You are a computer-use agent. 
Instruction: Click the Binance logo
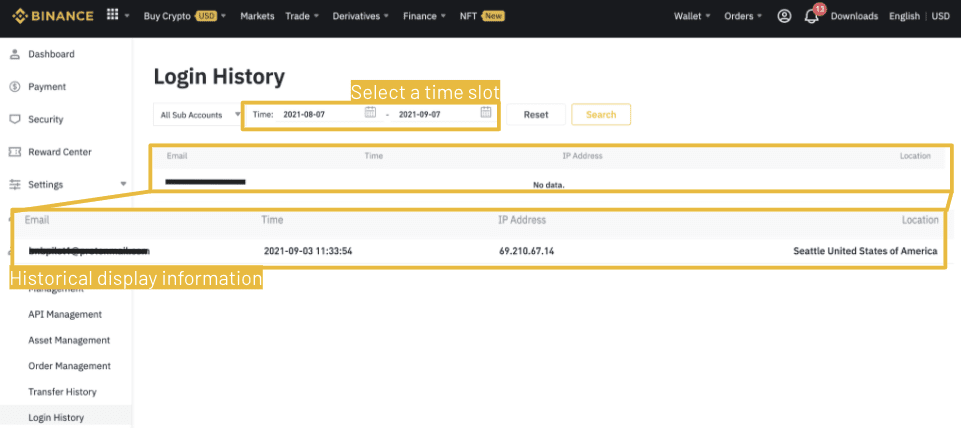[x=50, y=16]
